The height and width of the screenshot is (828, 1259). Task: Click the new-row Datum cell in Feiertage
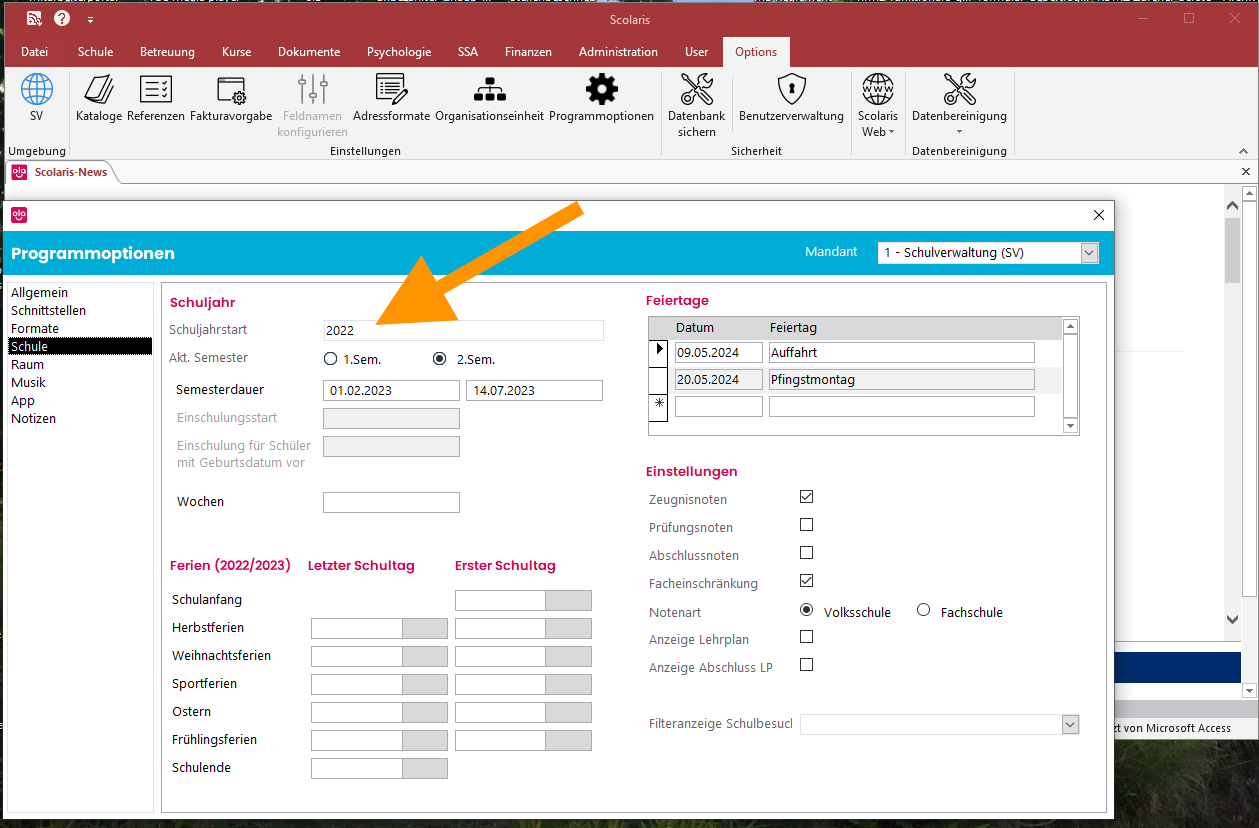(x=719, y=407)
